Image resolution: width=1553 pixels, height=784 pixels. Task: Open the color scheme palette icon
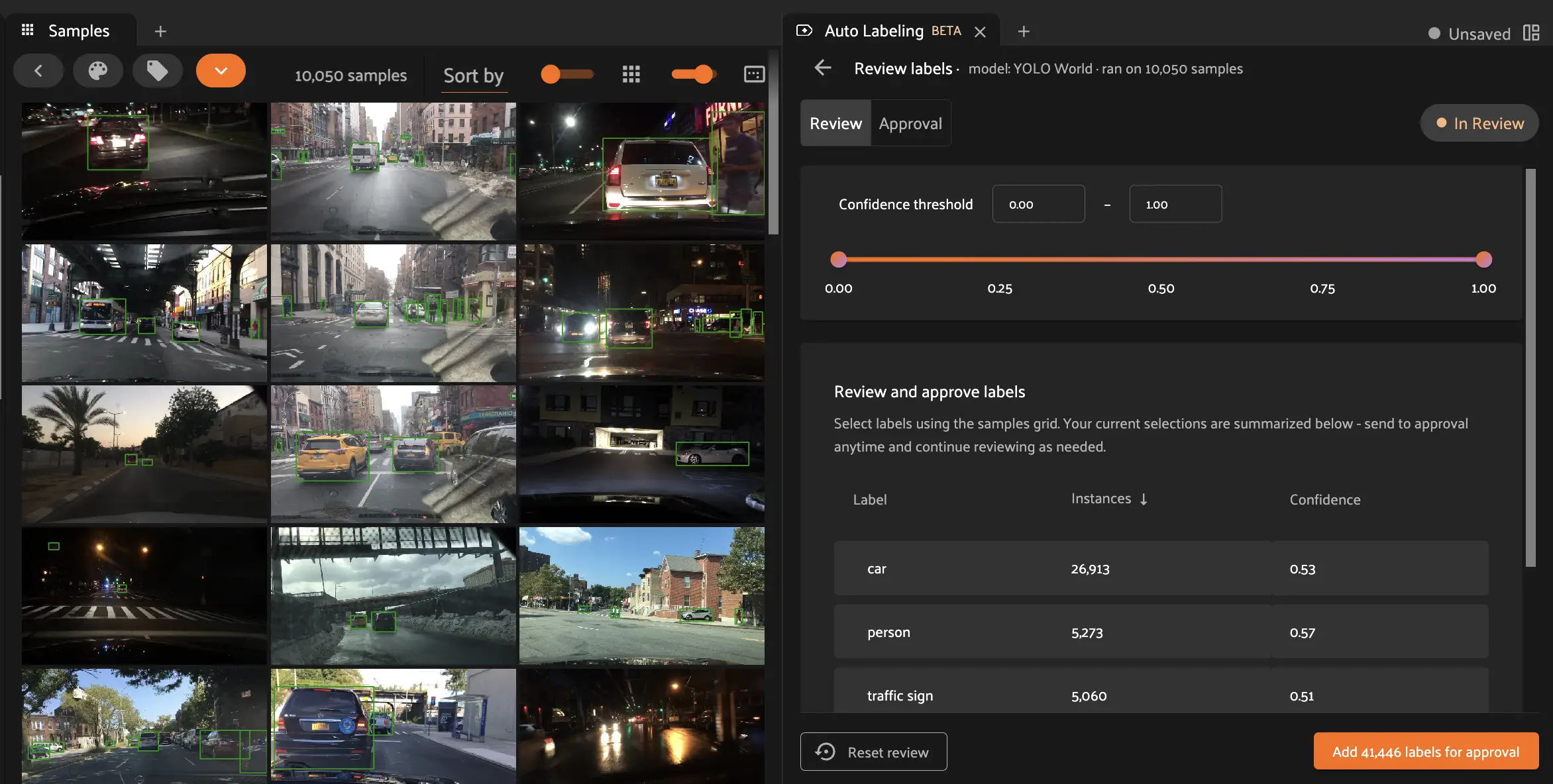coord(98,71)
